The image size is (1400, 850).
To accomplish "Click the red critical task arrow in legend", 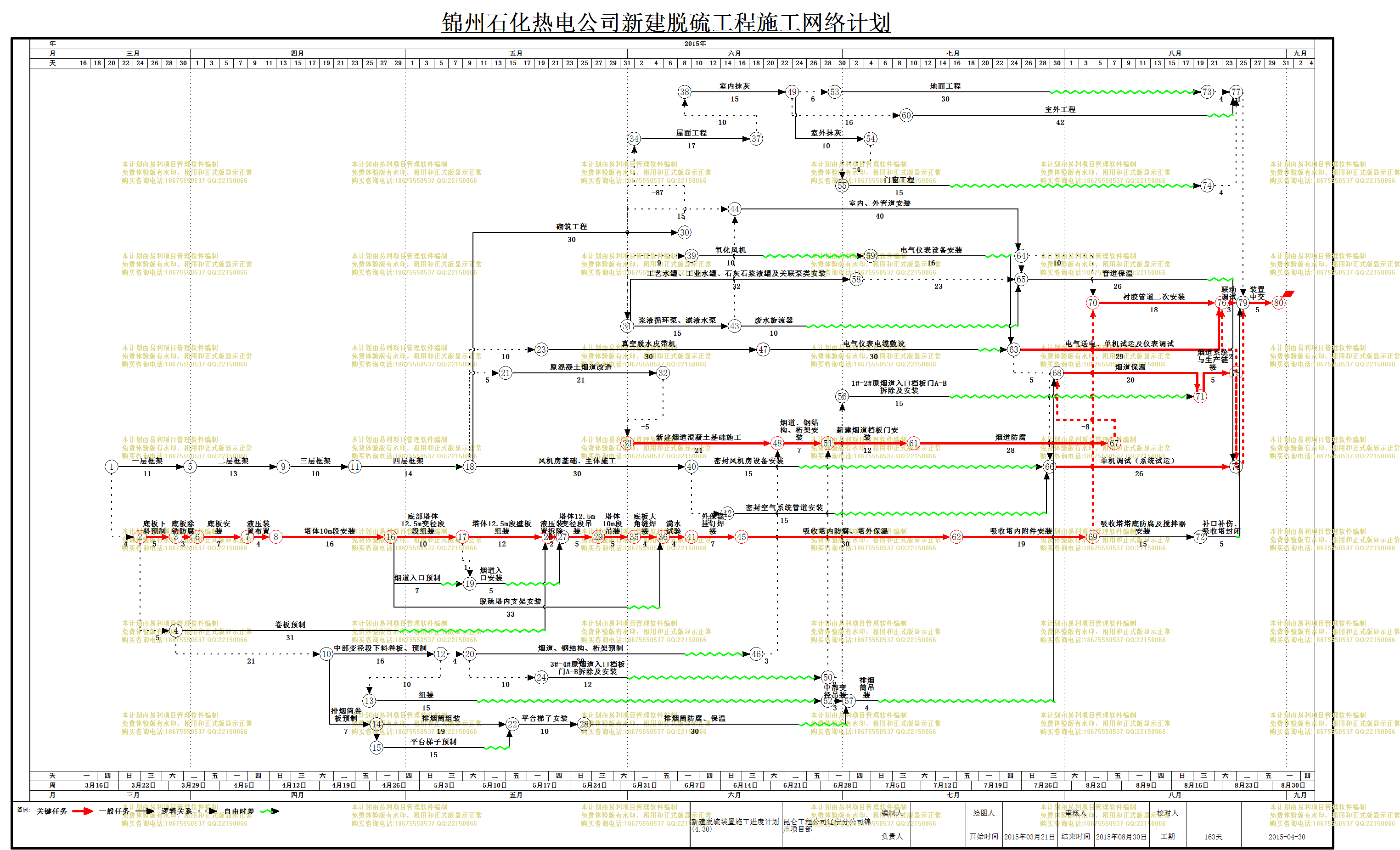I will 82,811.
